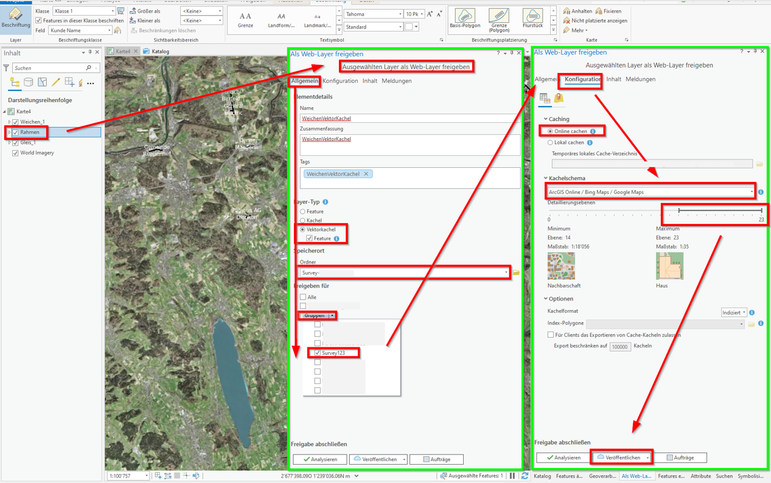Toggle Features in dieser Klasse beschriften checkbox
771x483 pixels.
click(x=39, y=21)
